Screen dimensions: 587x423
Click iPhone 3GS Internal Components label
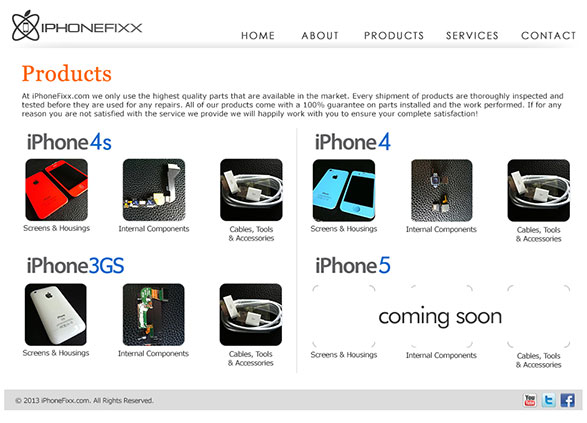click(x=153, y=354)
